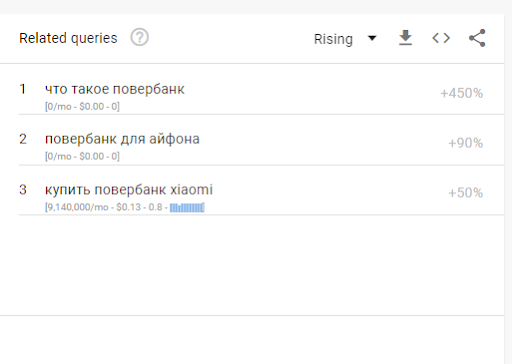Open the Related queries help icon
This screenshot has height=364, width=512.
pos(139,37)
